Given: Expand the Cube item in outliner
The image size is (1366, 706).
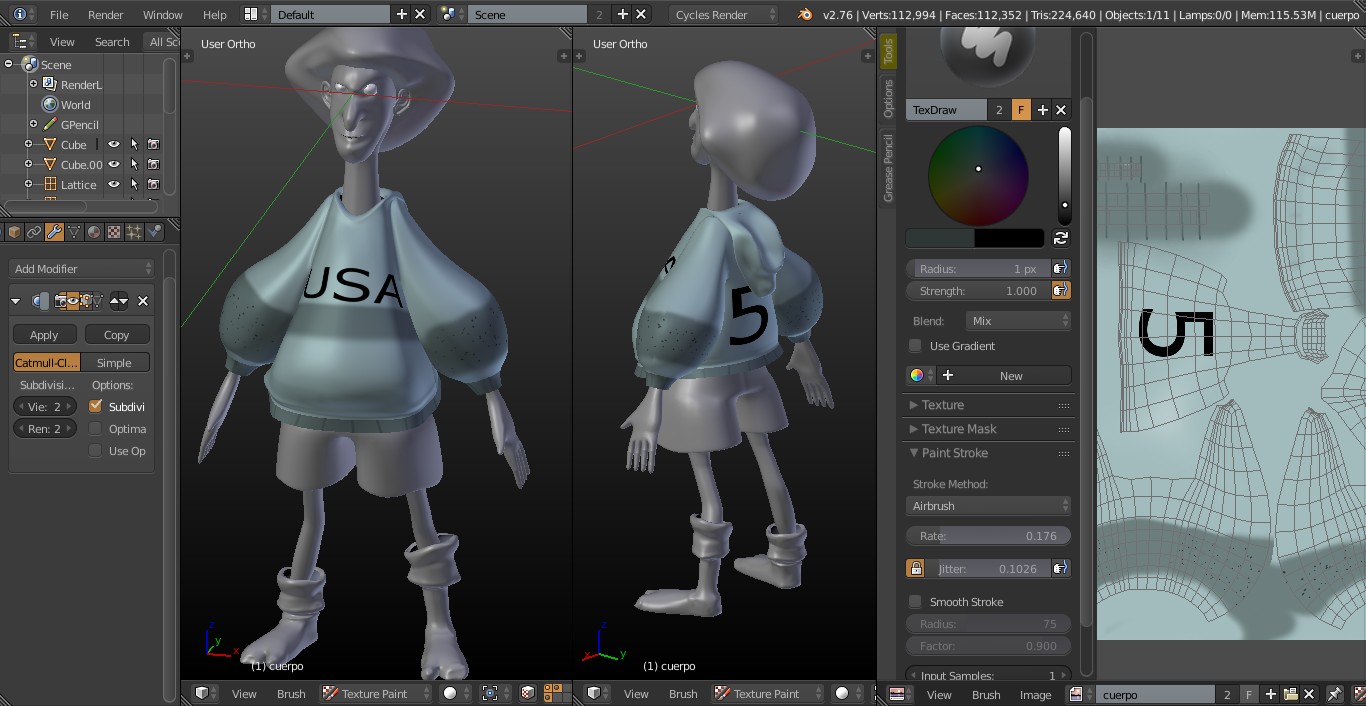Looking at the screenshot, I should pos(28,144).
